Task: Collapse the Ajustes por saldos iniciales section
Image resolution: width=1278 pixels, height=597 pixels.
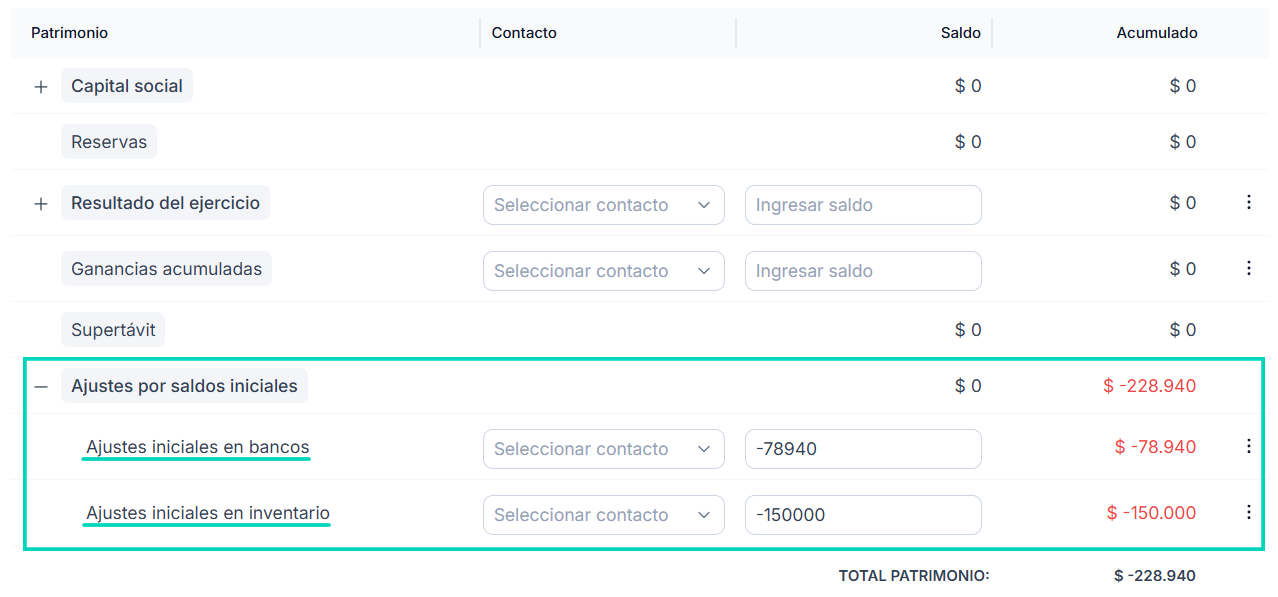Action: pos(40,385)
